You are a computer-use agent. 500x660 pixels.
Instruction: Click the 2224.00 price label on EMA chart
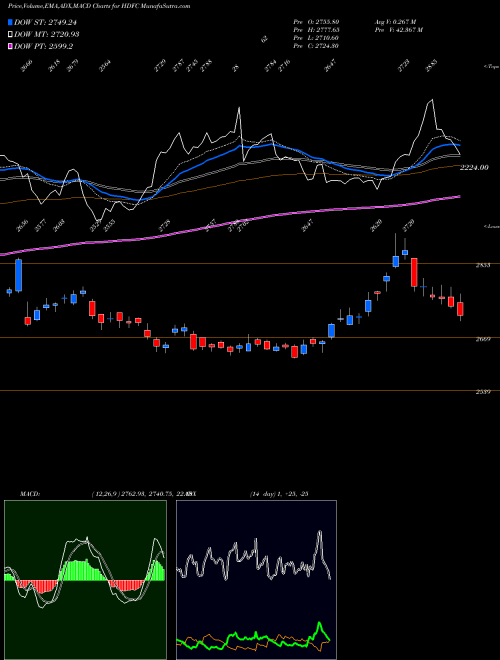474,168
